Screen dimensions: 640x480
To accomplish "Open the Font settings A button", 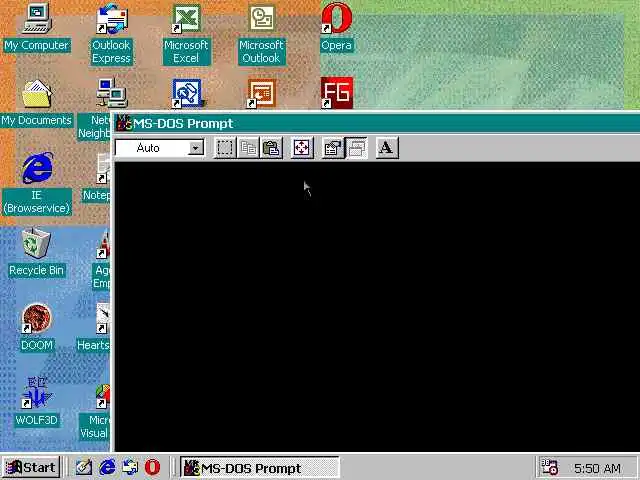I will click(x=387, y=148).
